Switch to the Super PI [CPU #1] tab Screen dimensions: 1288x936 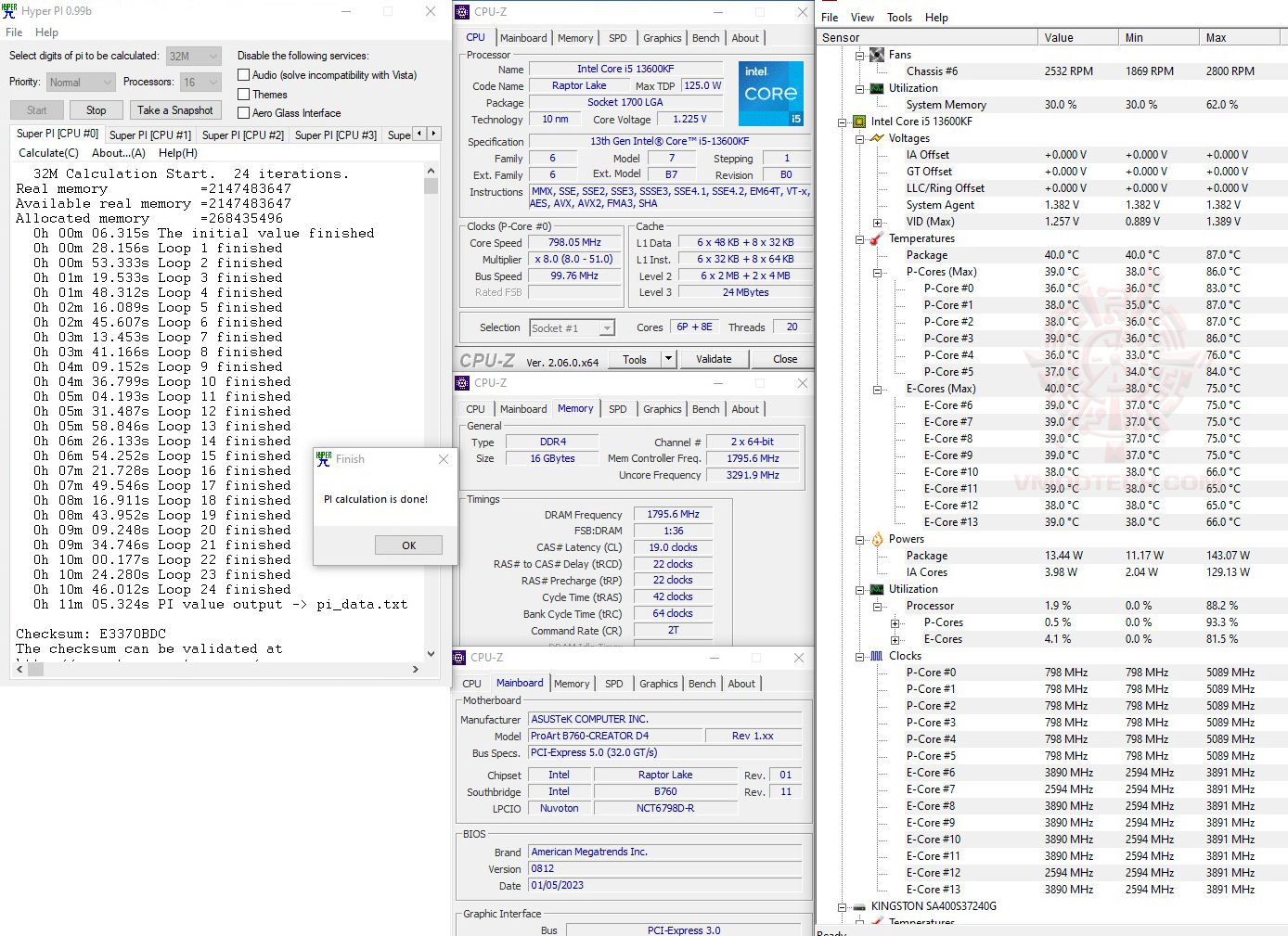pyautogui.click(x=150, y=135)
